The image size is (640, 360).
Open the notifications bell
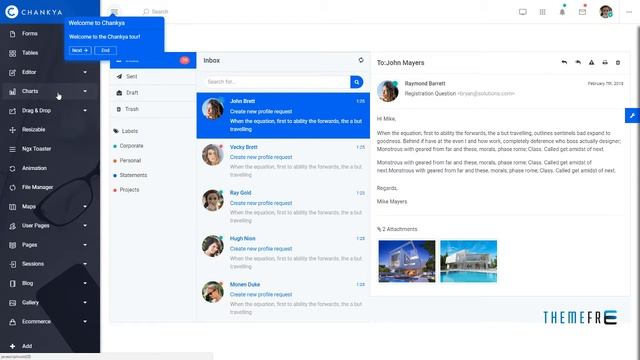(x=562, y=12)
